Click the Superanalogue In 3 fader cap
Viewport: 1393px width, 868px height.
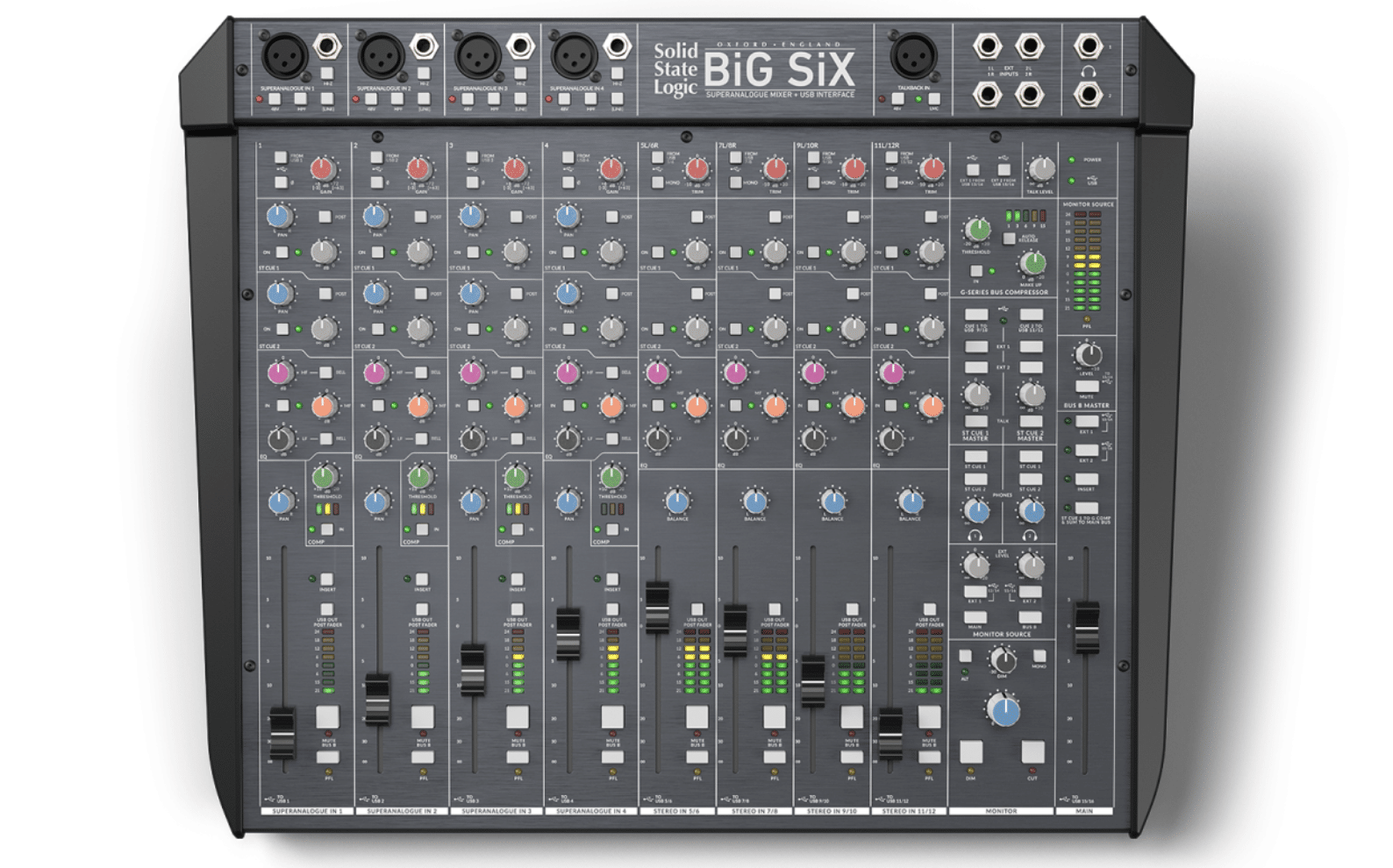(x=472, y=670)
